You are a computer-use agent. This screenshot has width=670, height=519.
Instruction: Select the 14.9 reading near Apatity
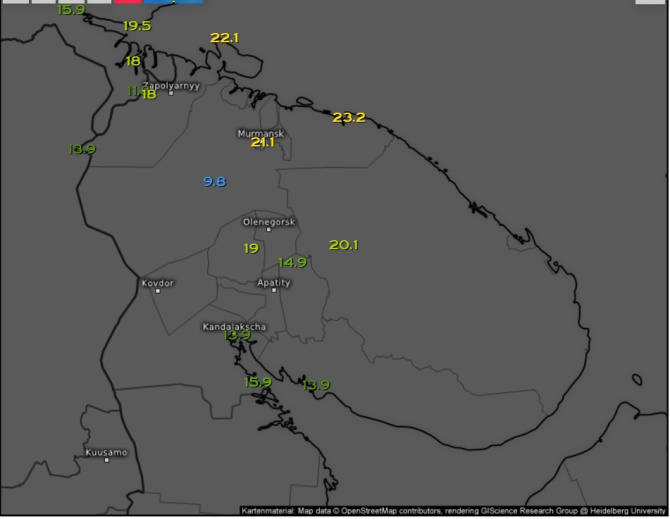(292, 262)
